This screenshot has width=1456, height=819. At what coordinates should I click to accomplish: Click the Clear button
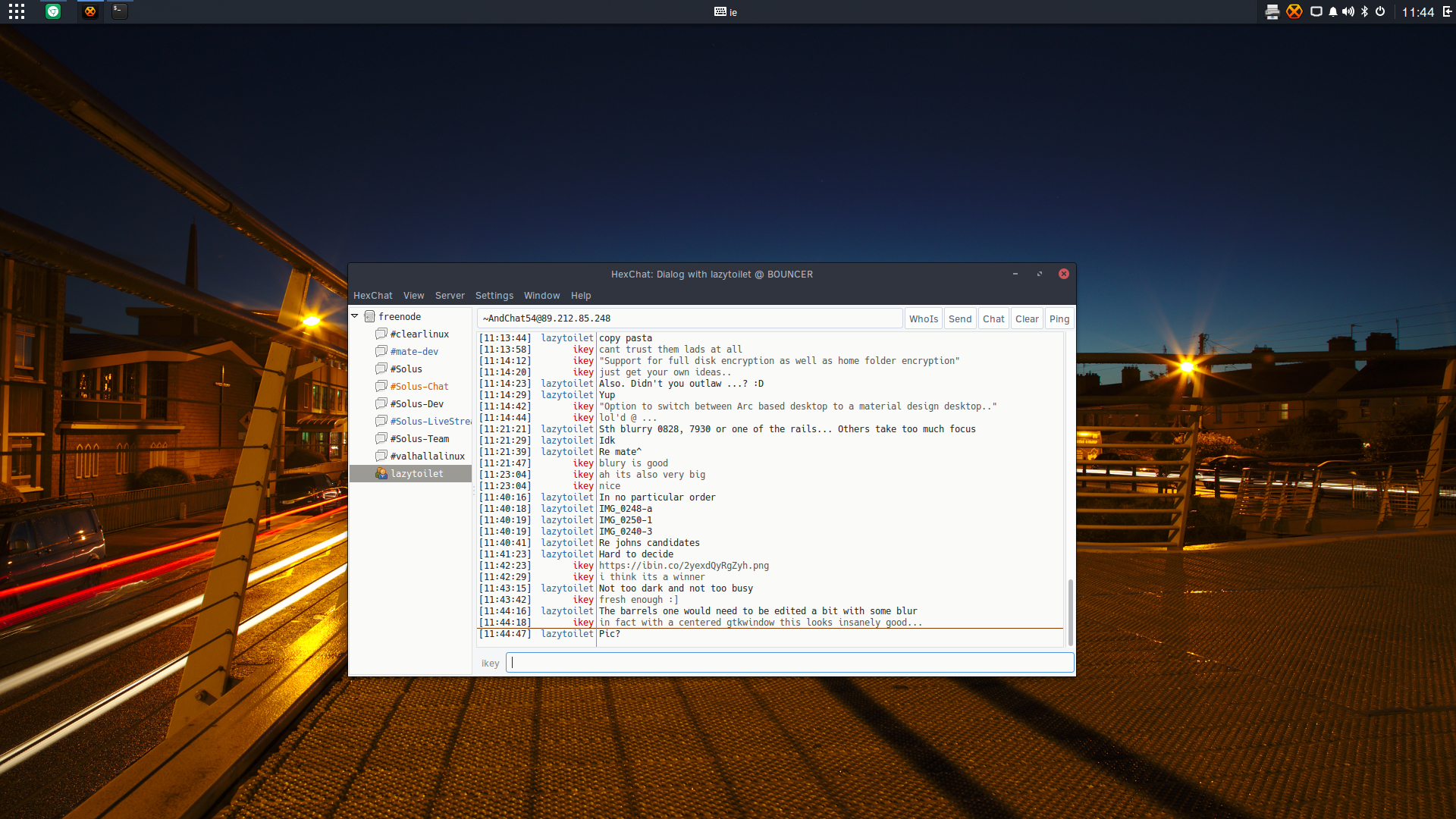click(x=1027, y=318)
